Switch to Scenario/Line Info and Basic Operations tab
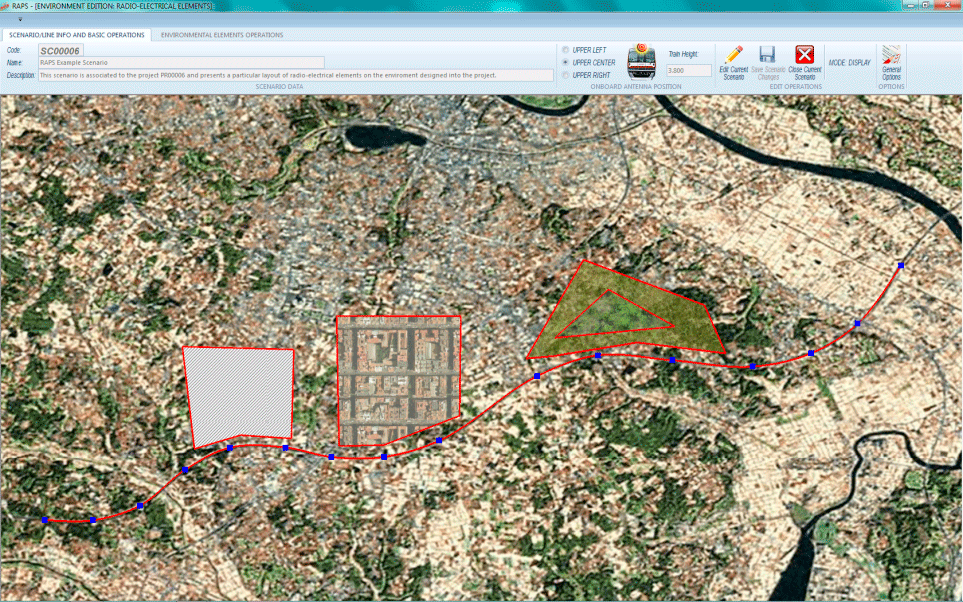This screenshot has height=602, width=963. click(x=76, y=35)
